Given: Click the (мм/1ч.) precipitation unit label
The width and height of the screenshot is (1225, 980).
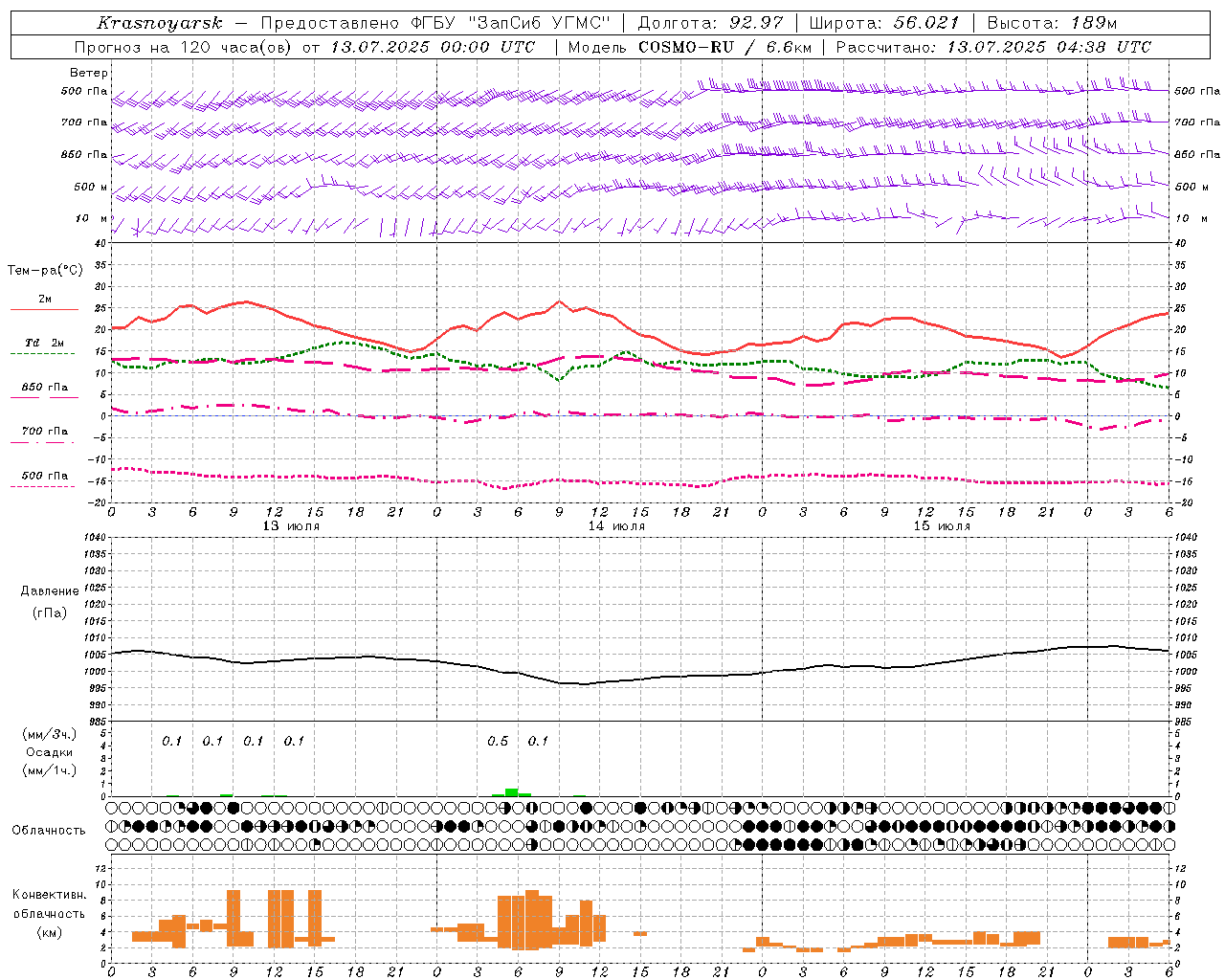Looking at the screenshot, I should pyautogui.click(x=50, y=770).
